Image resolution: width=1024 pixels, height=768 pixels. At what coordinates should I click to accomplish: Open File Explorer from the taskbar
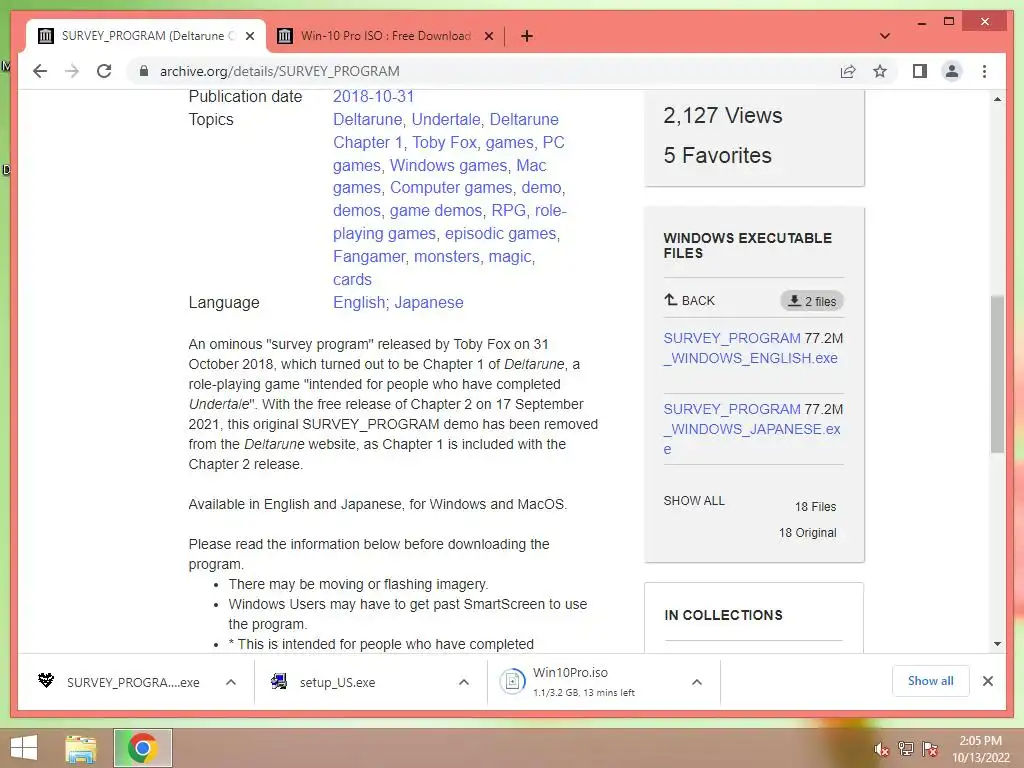(81, 748)
